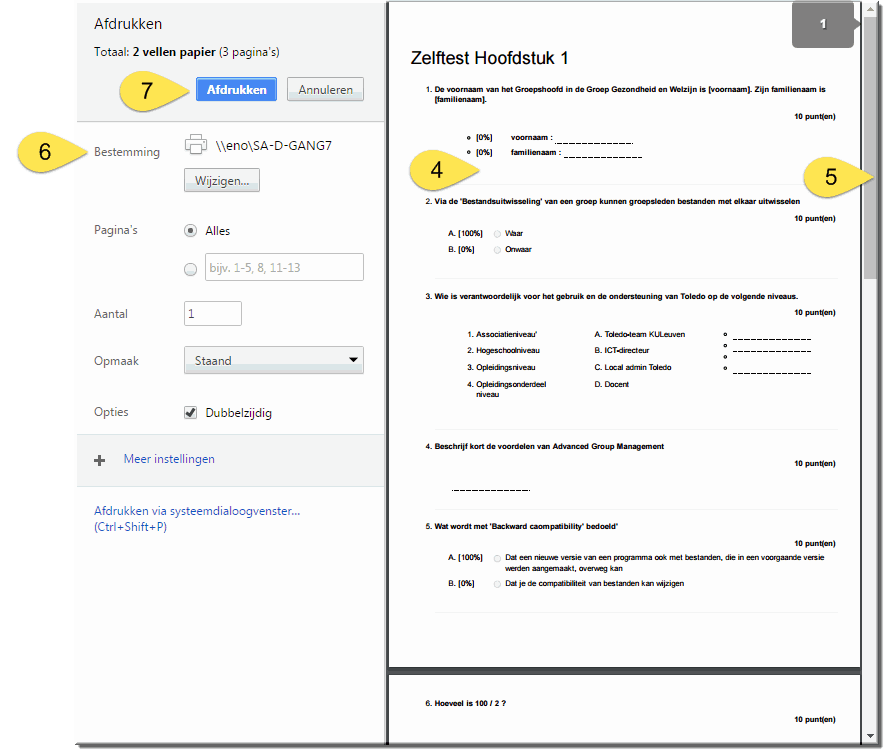Click 'D. Docent' in question 3
This screenshot has width=887, height=753.
(x=612, y=384)
